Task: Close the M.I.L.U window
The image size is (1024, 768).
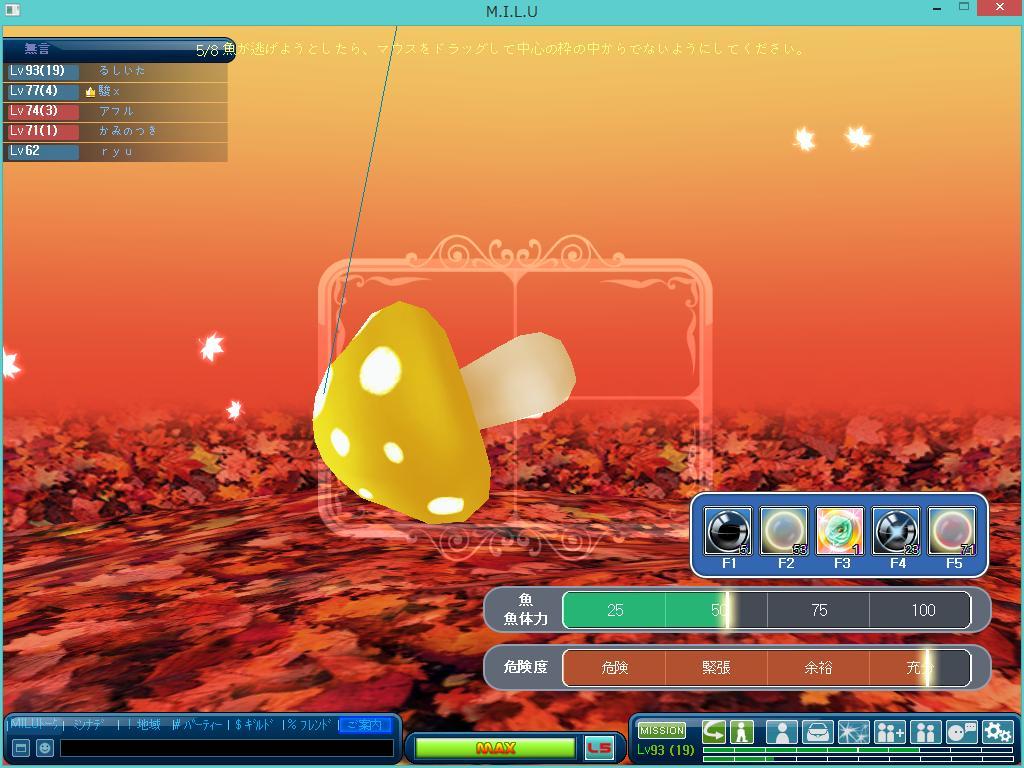Action: point(1000,8)
